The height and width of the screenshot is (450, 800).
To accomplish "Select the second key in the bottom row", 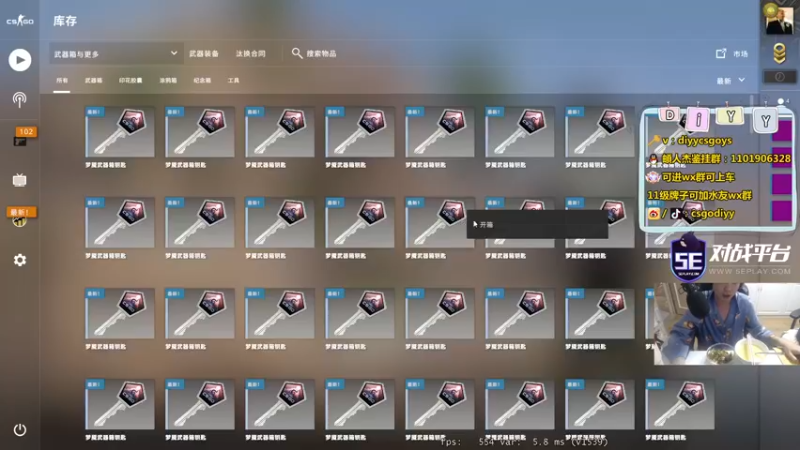I will pos(200,404).
